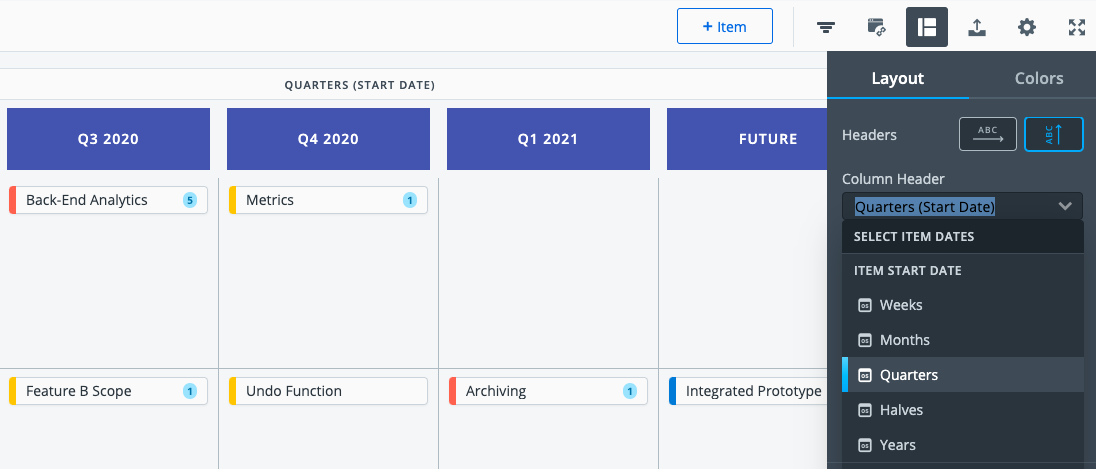Expand the Column Header dropdown chevron
The image size is (1096, 469).
(1065, 206)
